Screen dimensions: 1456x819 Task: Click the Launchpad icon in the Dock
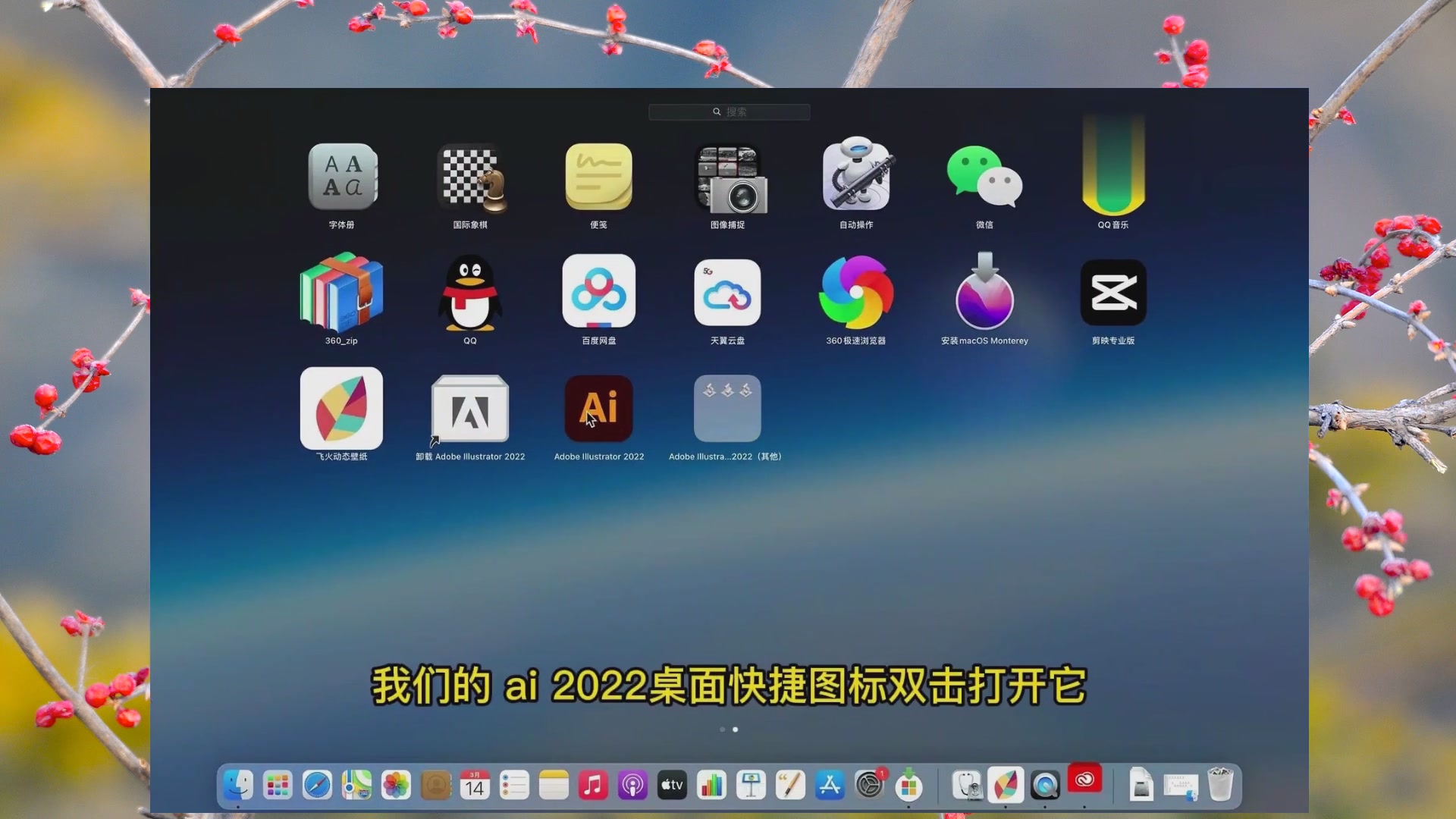coord(278,786)
